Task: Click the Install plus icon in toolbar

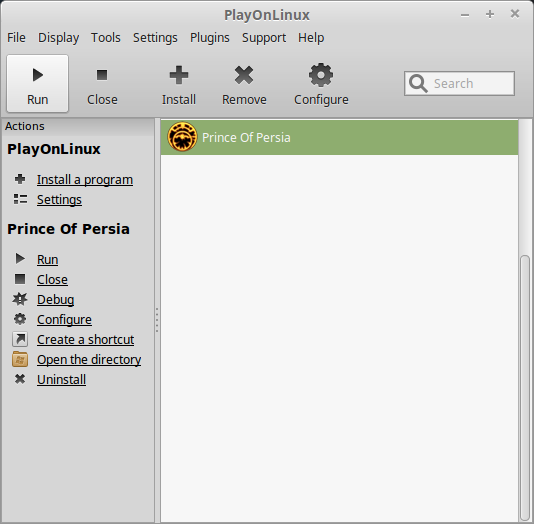Action: click(179, 75)
